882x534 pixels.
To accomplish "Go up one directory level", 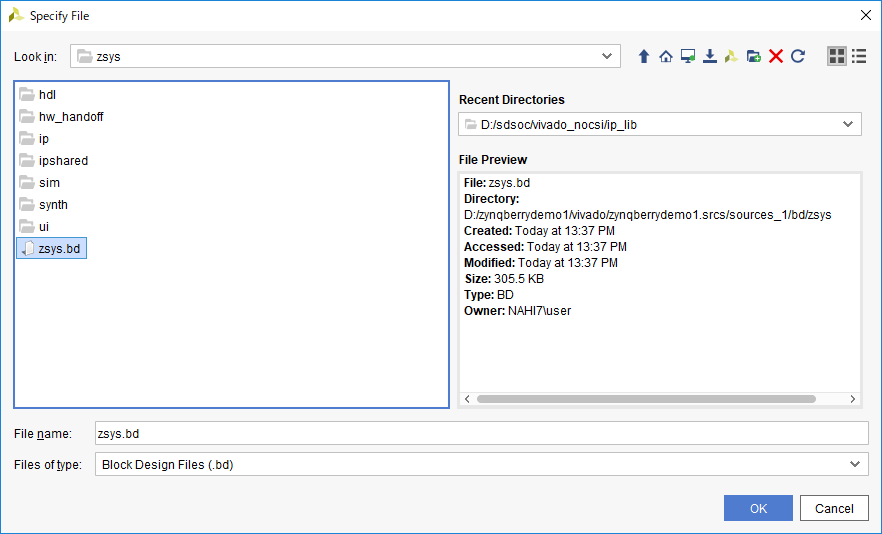I will coord(644,57).
